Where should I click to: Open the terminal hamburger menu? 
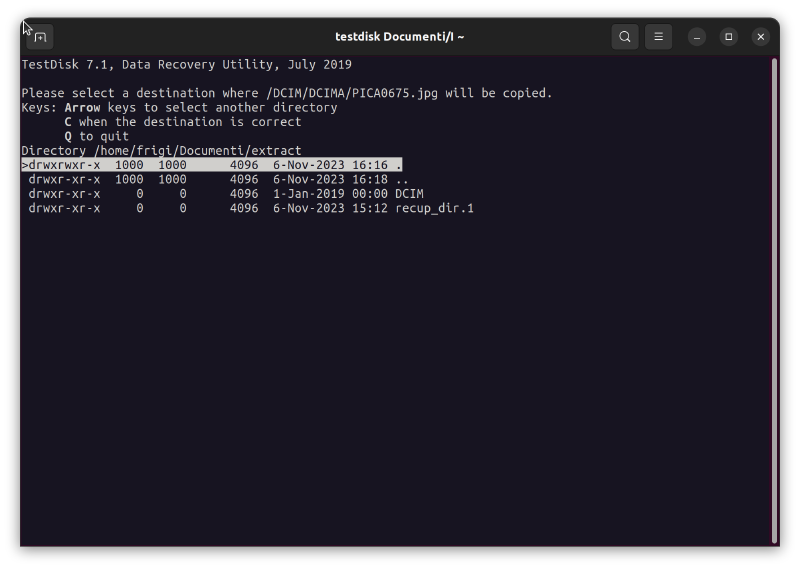point(658,37)
